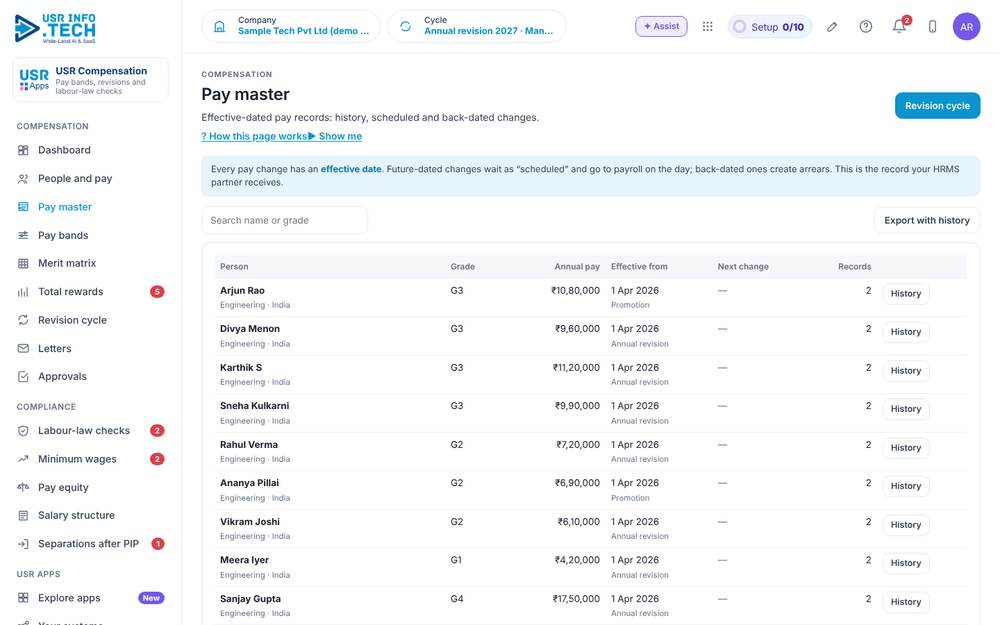Click Arjun Rao's annual pay ₹10,80,000
Image resolution: width=1000 pixels, height=625 pixels.
click(x=575, y=291)
